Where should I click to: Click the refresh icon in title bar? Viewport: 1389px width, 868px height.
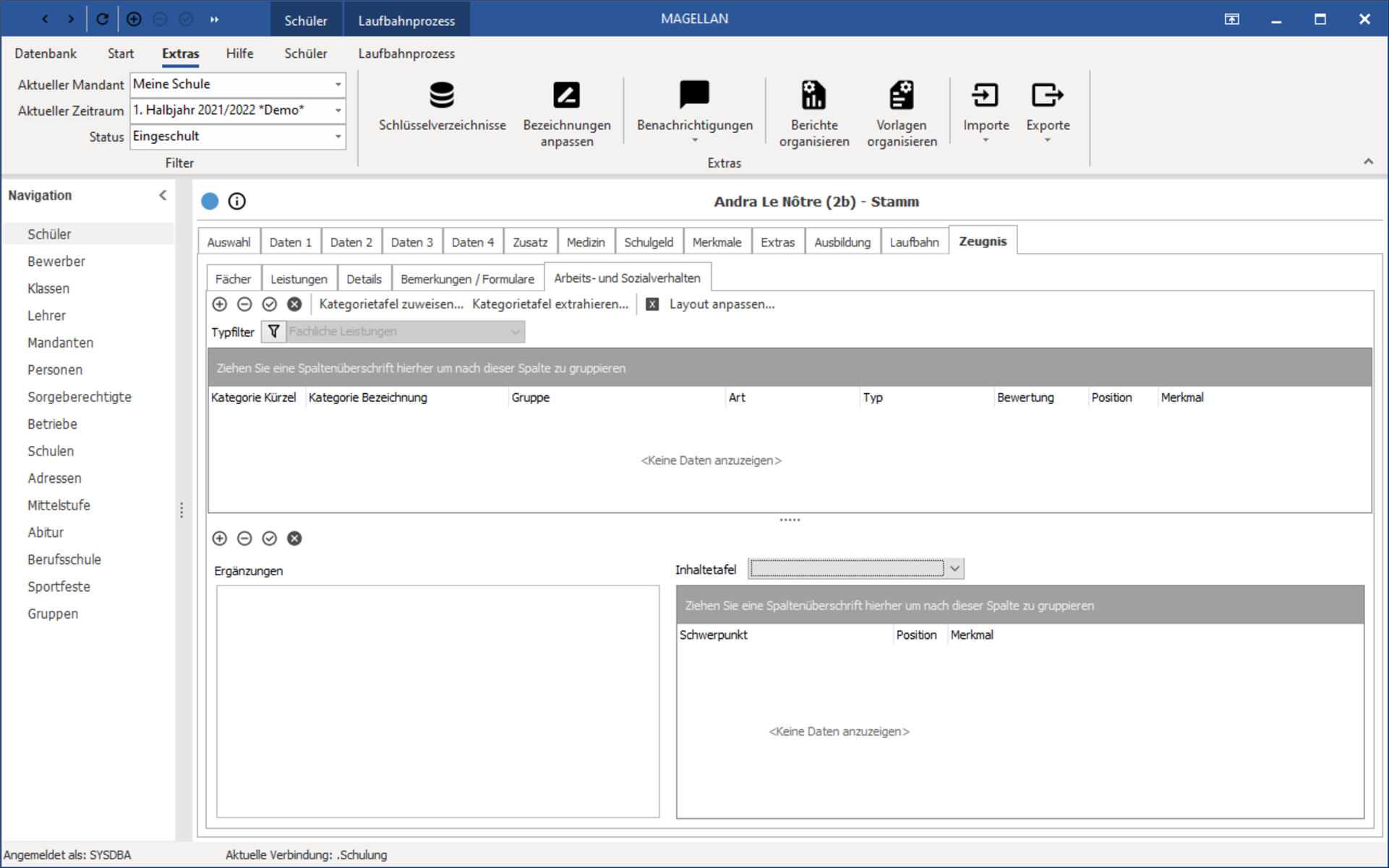click(102, 20)
